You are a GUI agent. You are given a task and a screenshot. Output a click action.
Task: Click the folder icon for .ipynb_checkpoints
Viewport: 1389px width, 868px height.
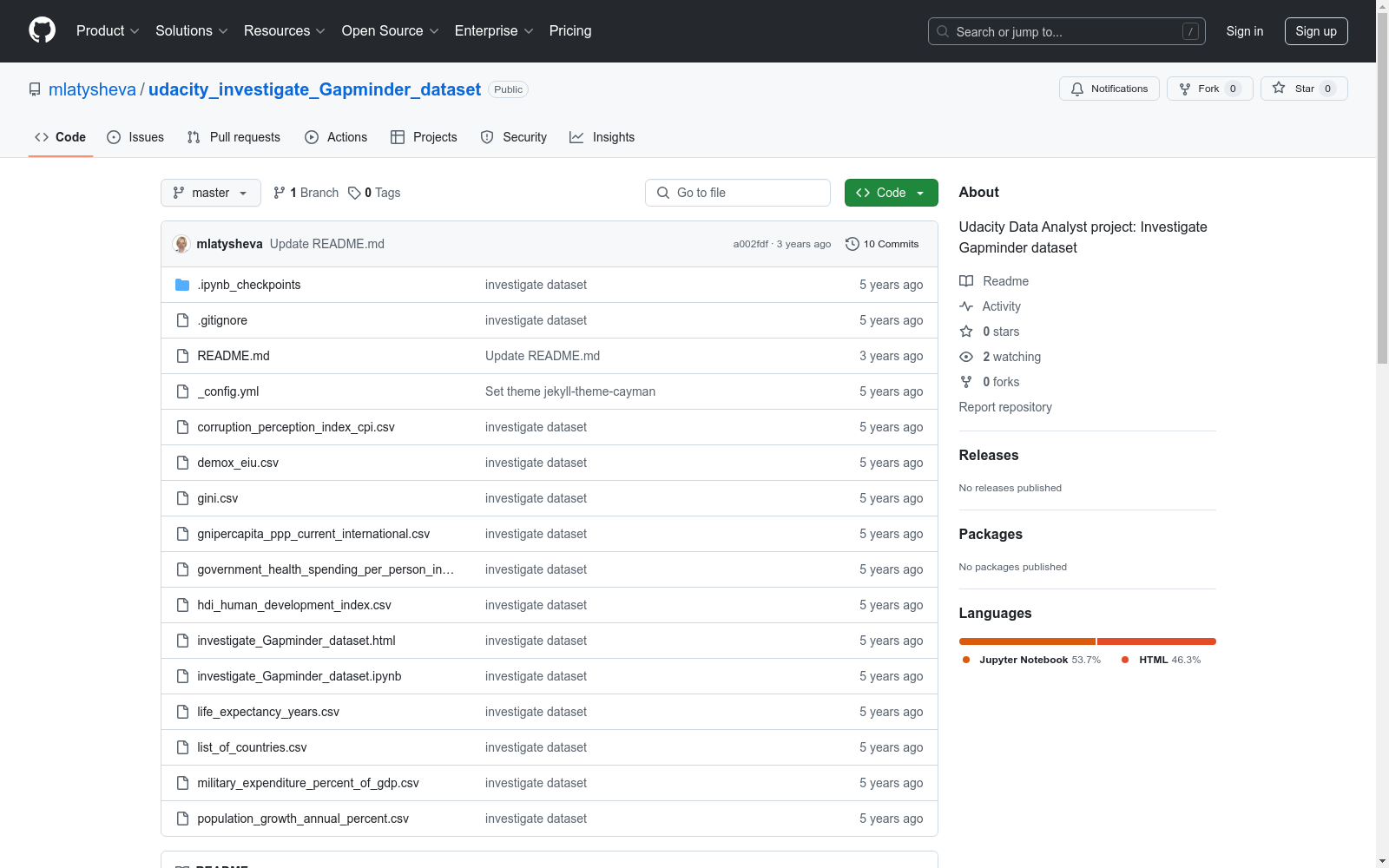[x=182, y=285]
